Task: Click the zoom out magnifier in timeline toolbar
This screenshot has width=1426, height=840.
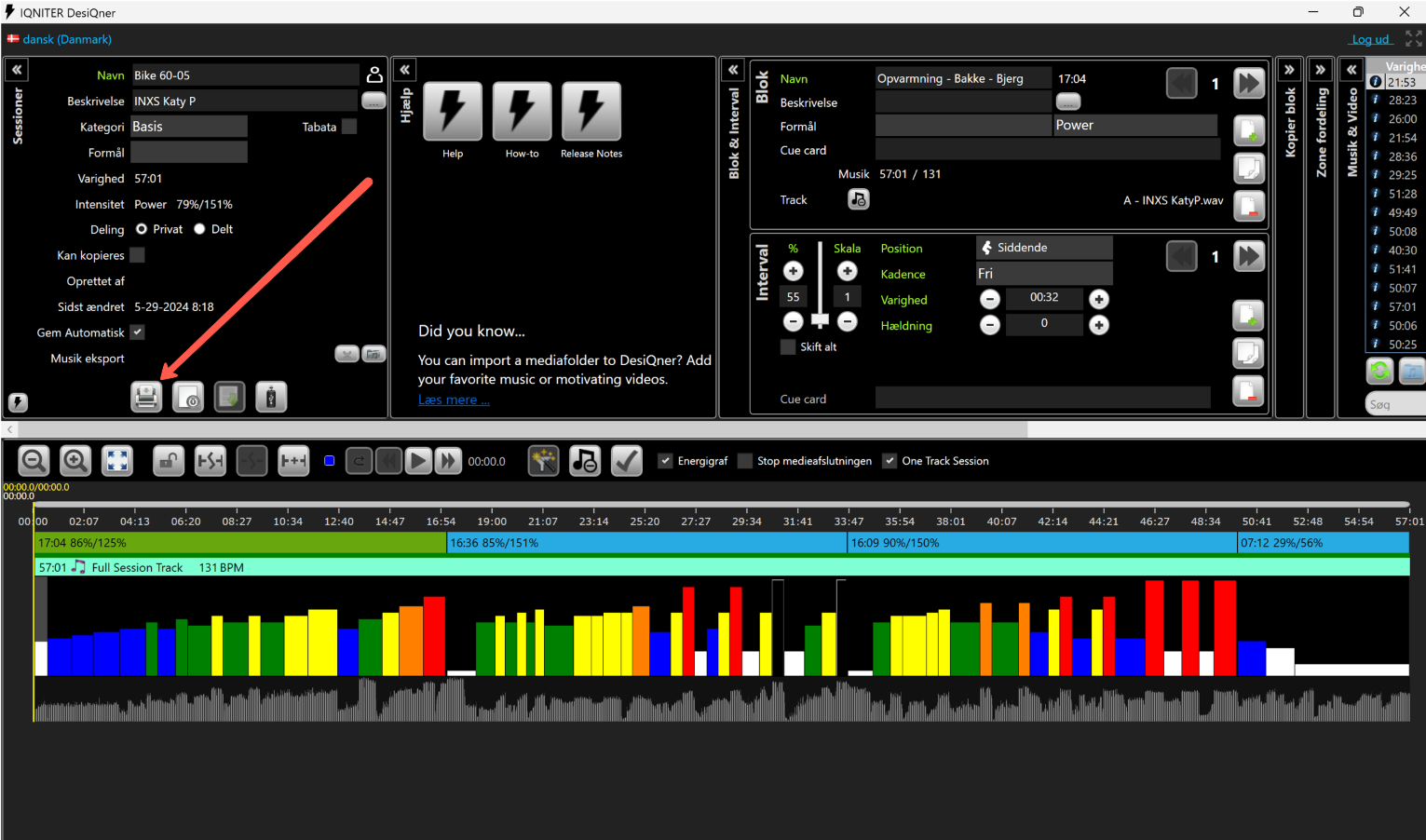Action: (x=34, y=461)
